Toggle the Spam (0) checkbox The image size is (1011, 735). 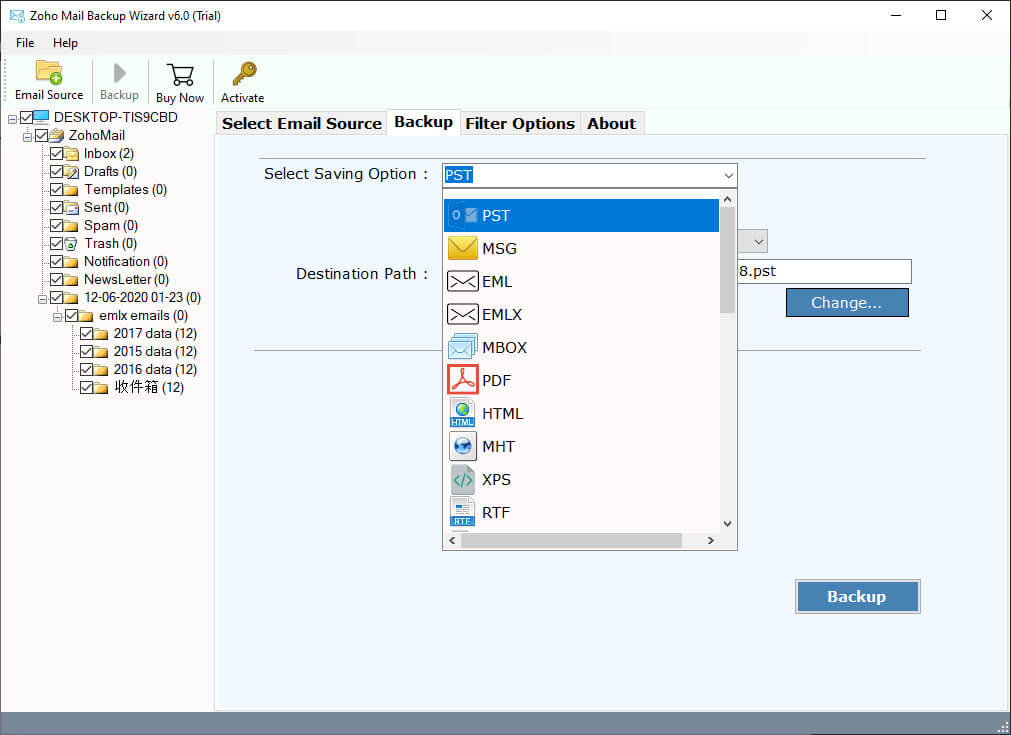coord(56,226)
